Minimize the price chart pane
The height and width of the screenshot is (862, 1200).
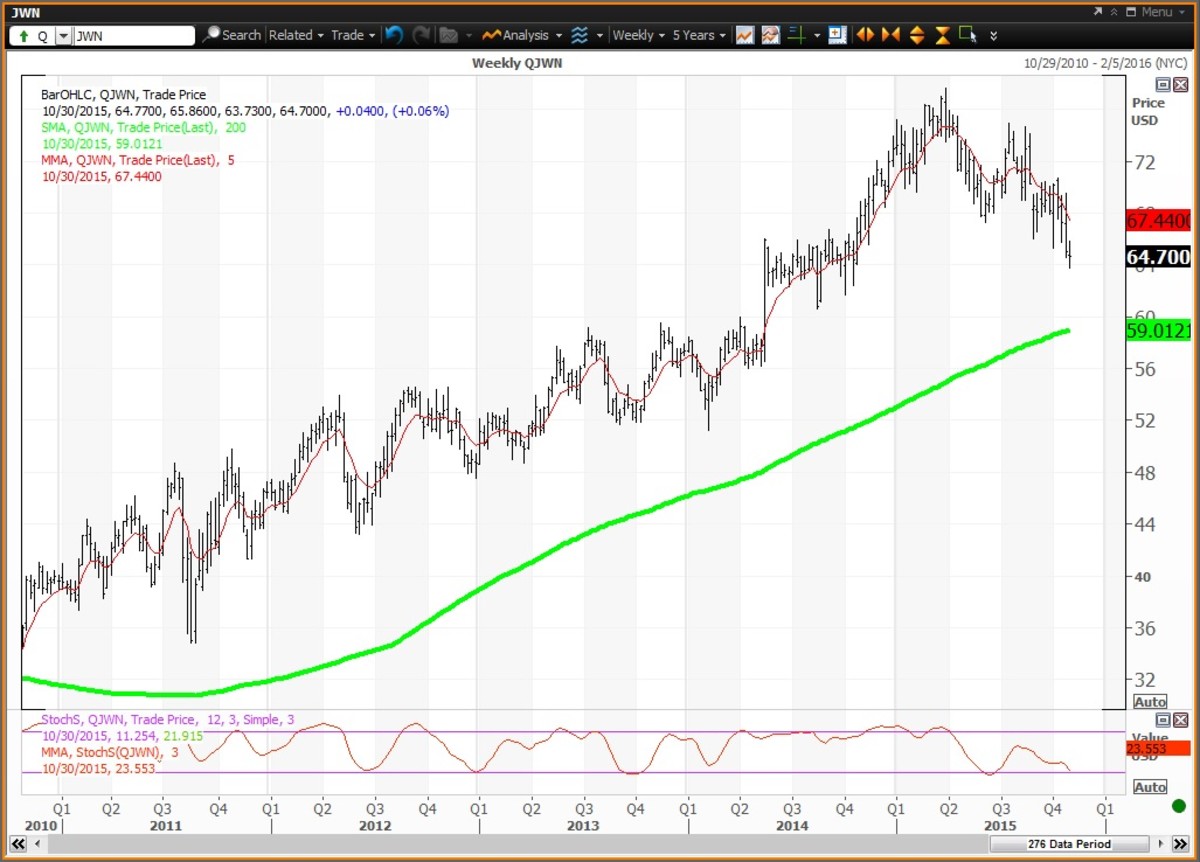coord(1163,85)
